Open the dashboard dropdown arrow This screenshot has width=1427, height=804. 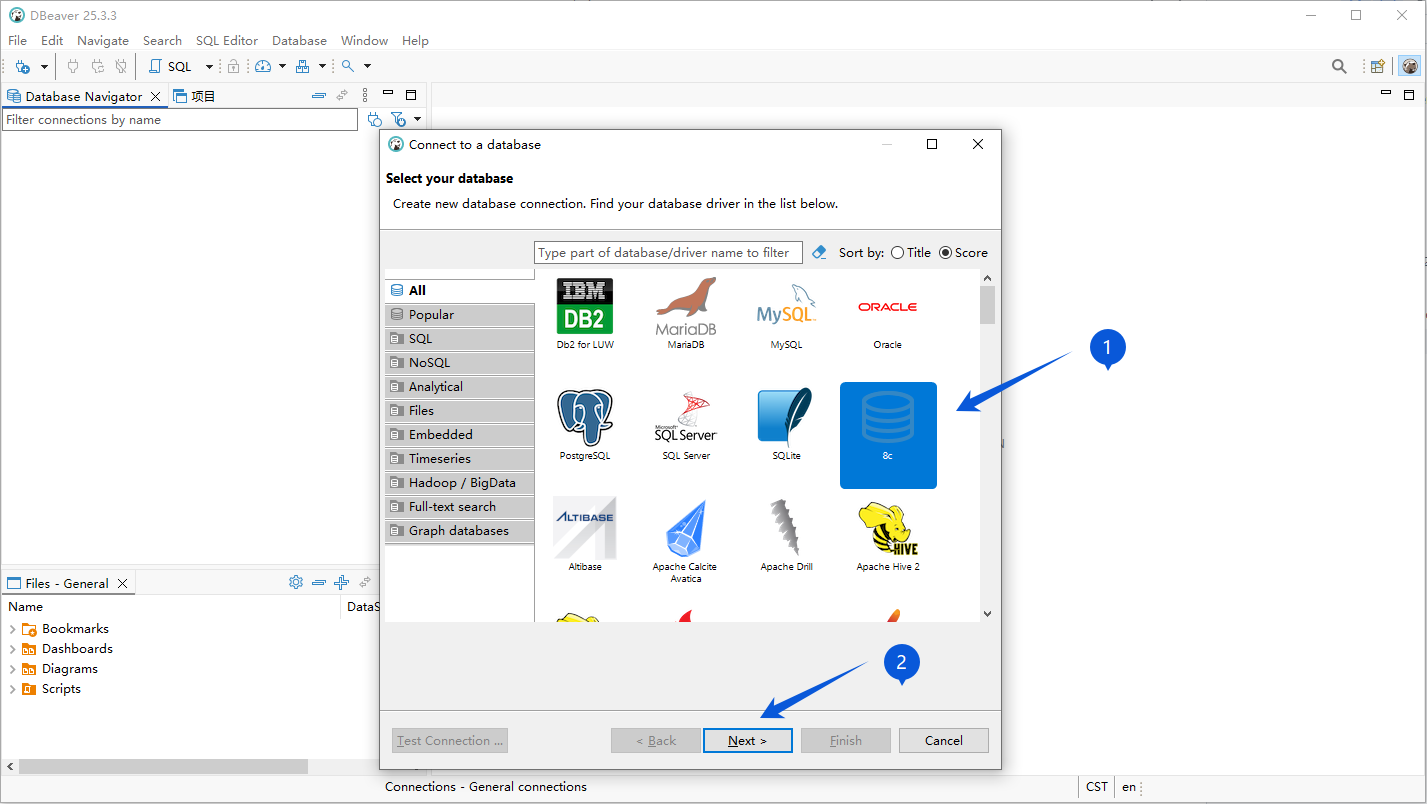[282, 67]
